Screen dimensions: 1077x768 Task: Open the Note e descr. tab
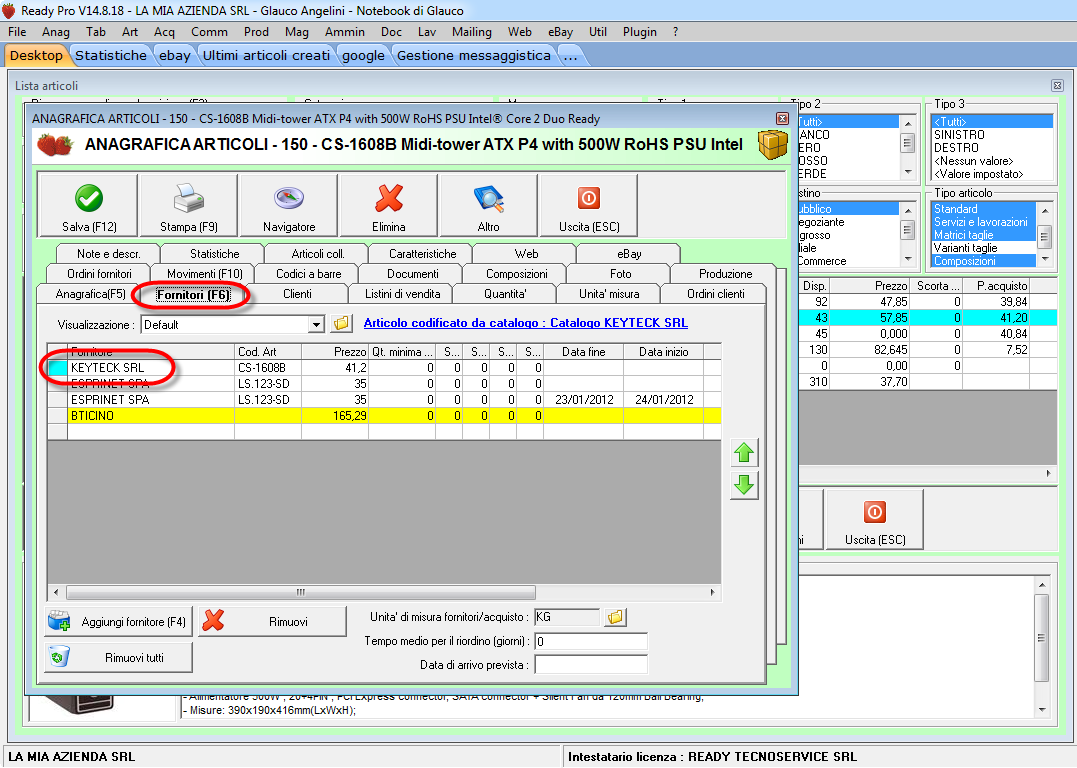pyautogui.click(x=109, y=253)
